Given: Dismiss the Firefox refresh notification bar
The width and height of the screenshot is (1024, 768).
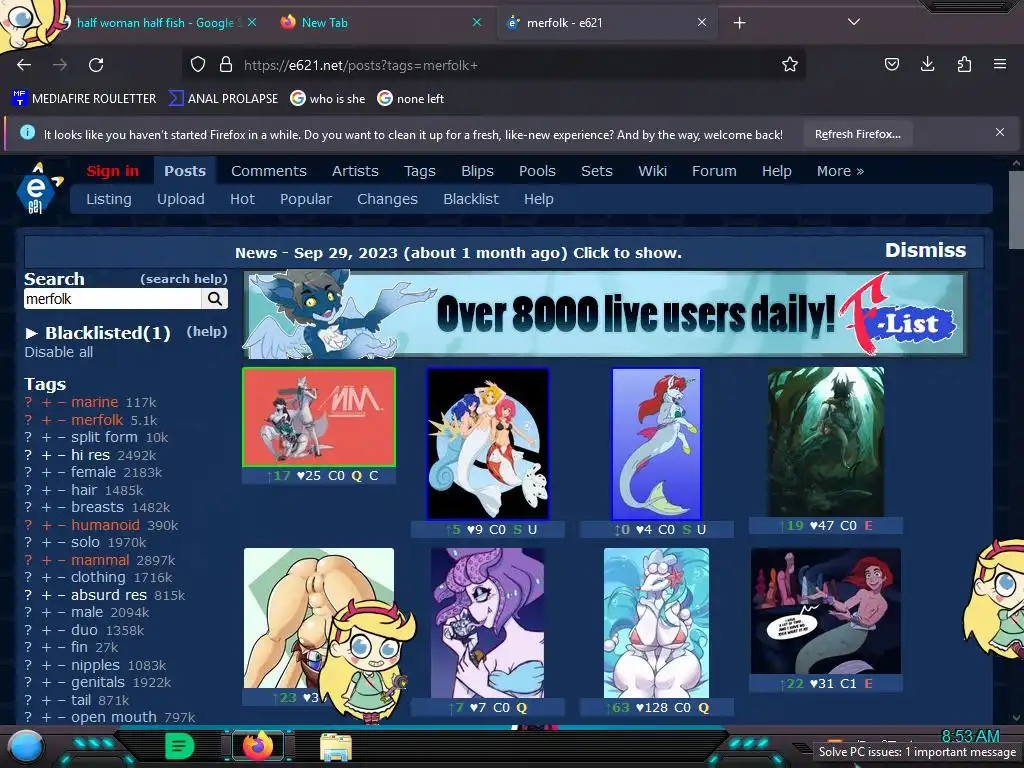Looking at the screenshot, I should [1000, 133].
